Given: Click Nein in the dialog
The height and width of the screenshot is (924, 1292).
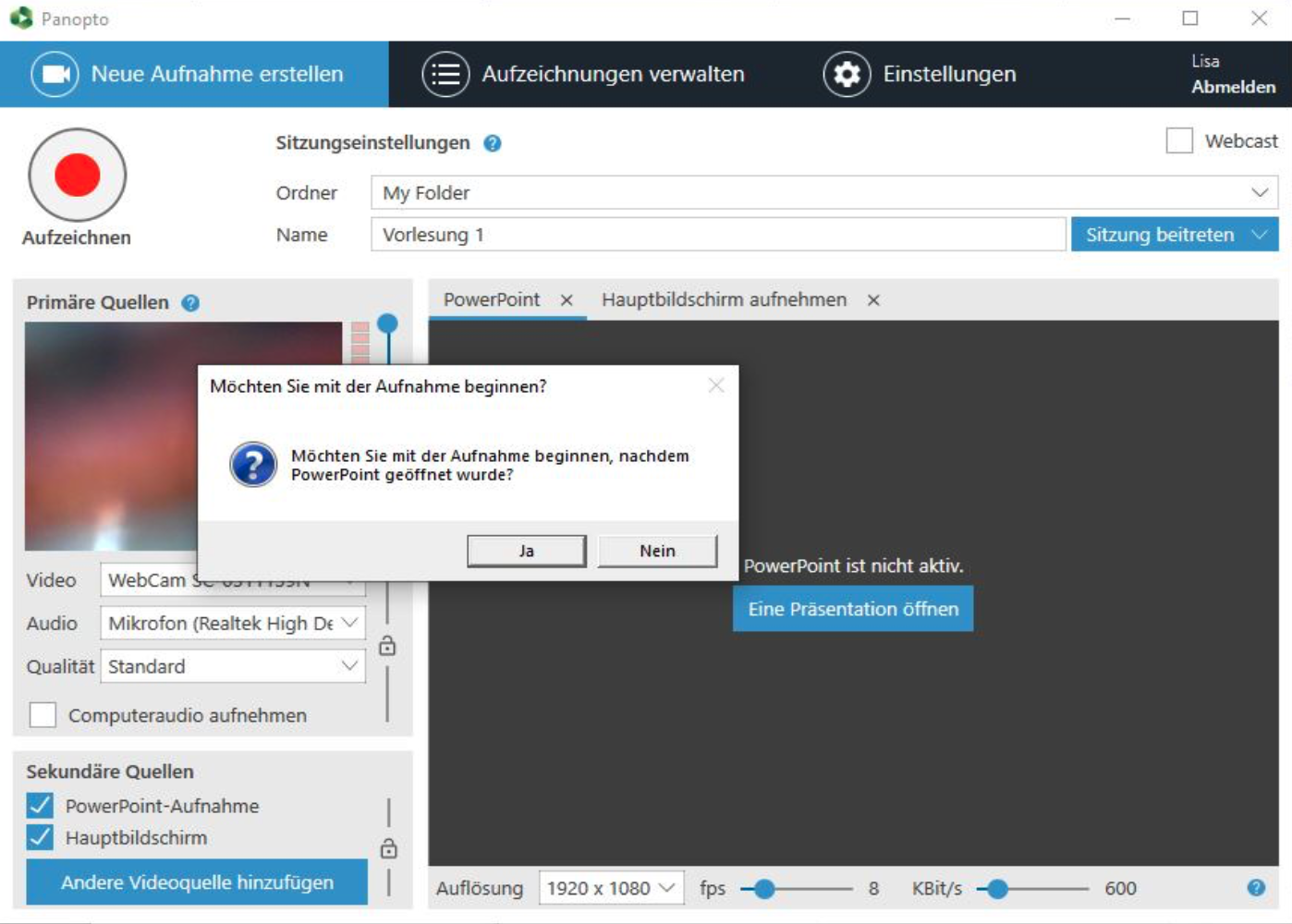Looking at the screenshot, I should click(657, 551).
